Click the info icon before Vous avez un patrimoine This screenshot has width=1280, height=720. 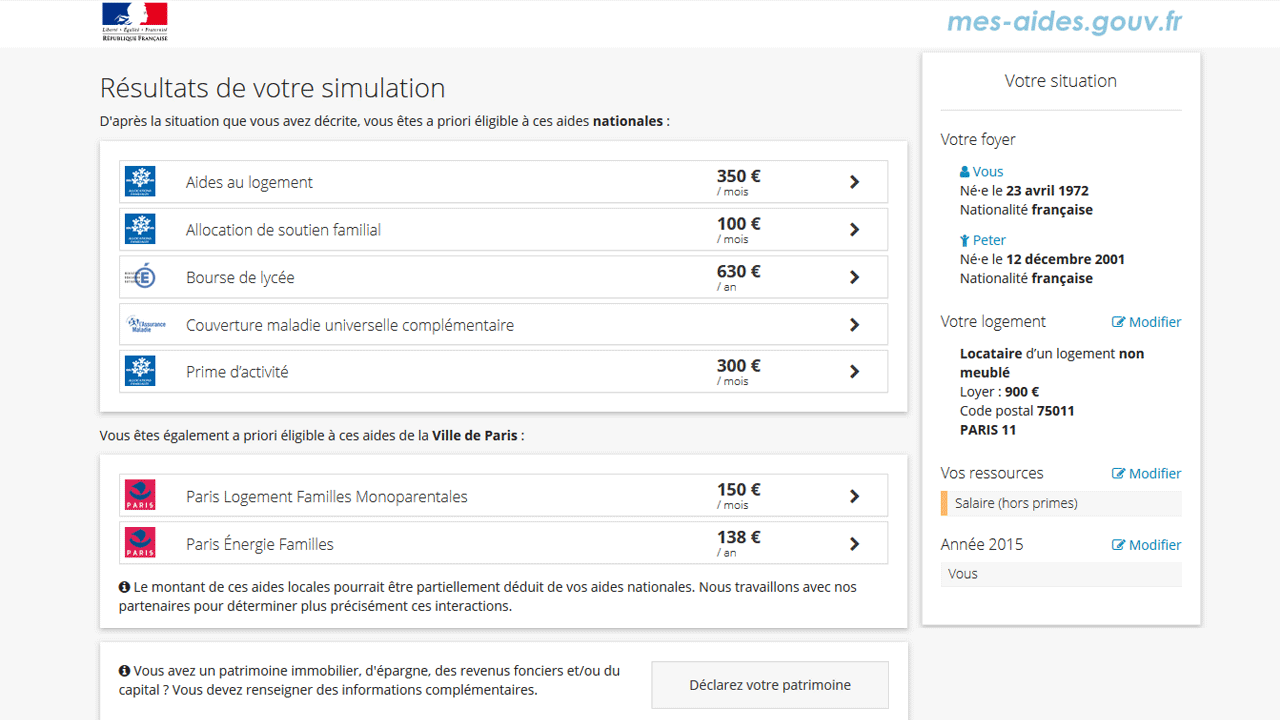125,671
